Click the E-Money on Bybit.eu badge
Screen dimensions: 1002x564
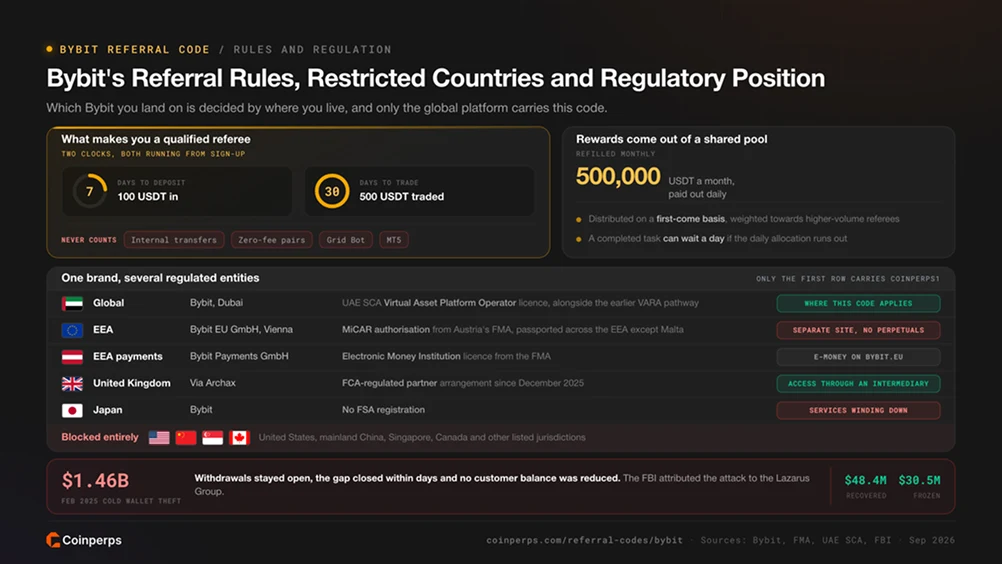[858, 357]
